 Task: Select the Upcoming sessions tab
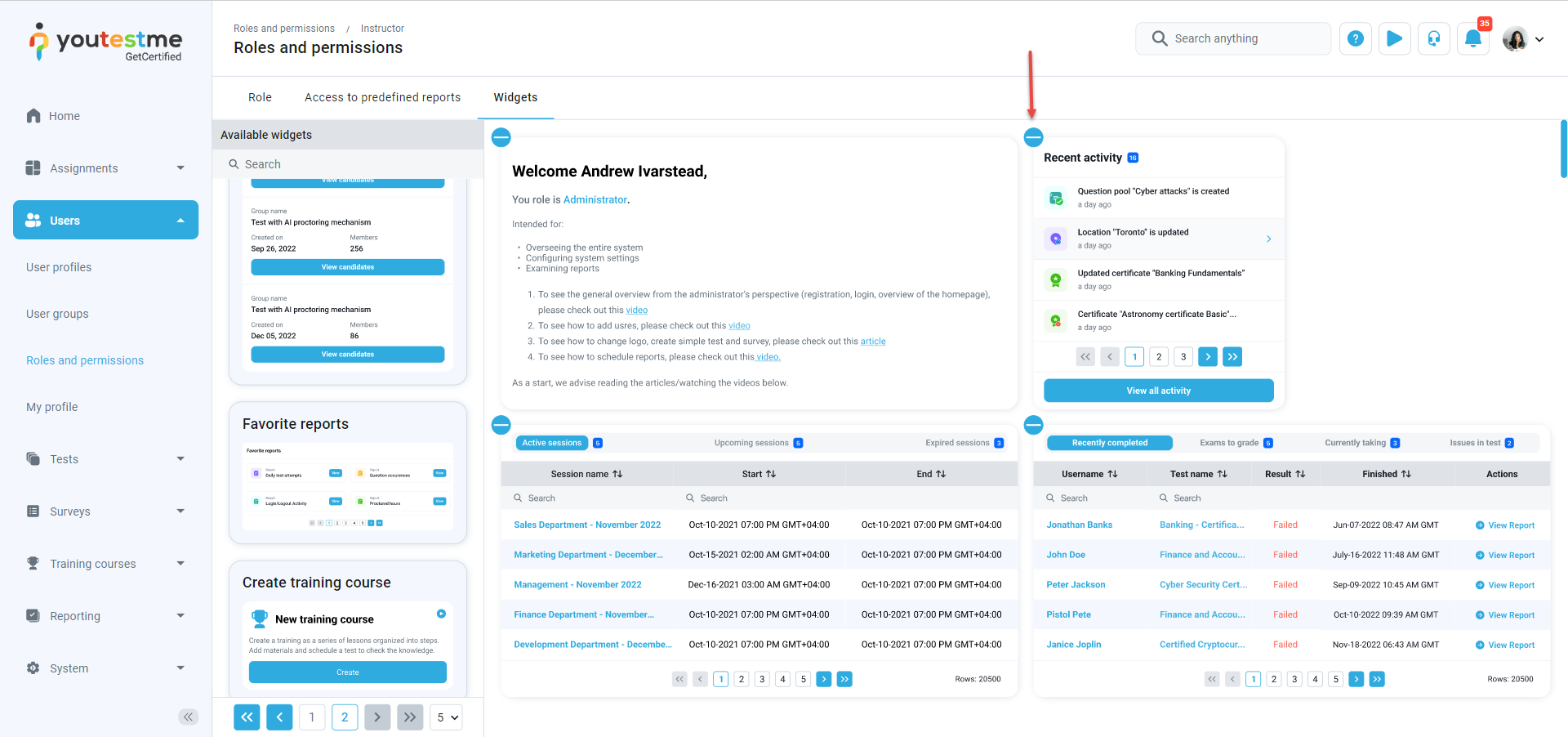click(759, 443)
